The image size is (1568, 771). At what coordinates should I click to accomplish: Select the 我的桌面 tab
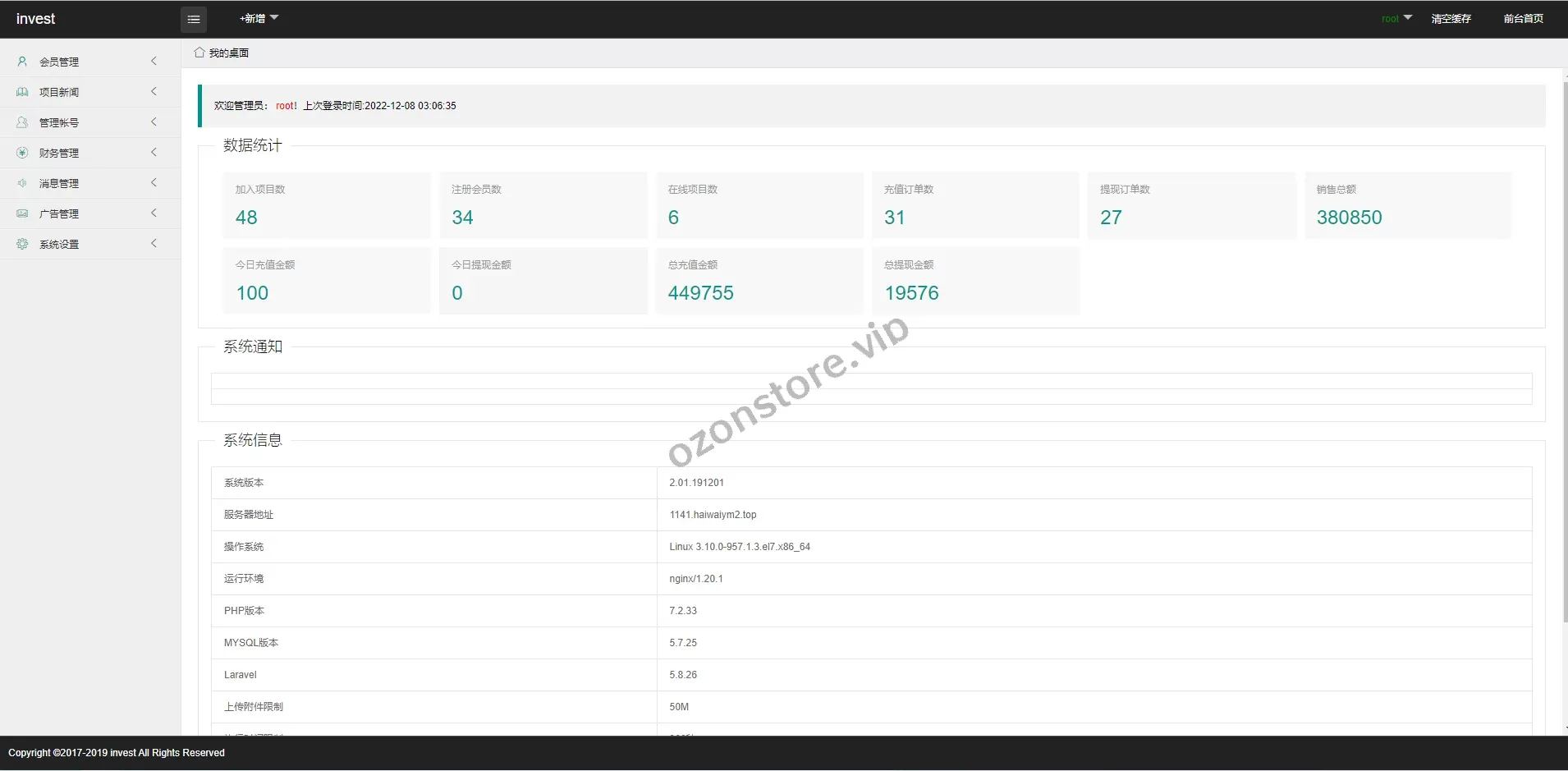click(x=228, y=53)
